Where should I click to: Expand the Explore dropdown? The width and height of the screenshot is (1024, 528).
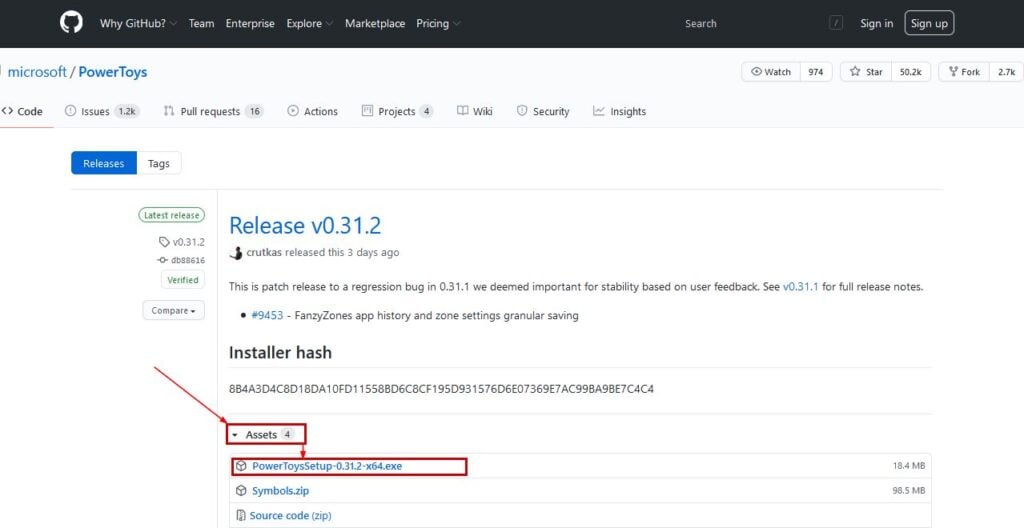[310, 24]
